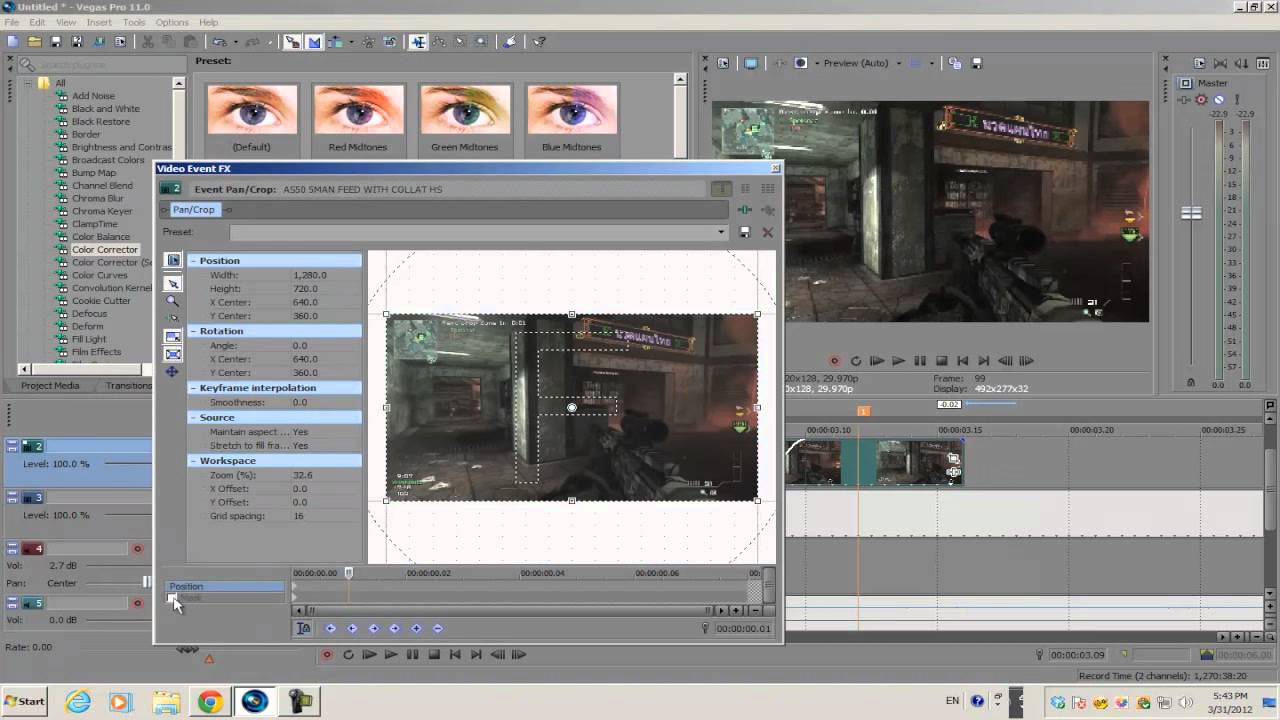Screen dimensions: 1280x720
Task: Toggle Size About Center icon in Pan/Crop
Action: click(x=173, y=354)
